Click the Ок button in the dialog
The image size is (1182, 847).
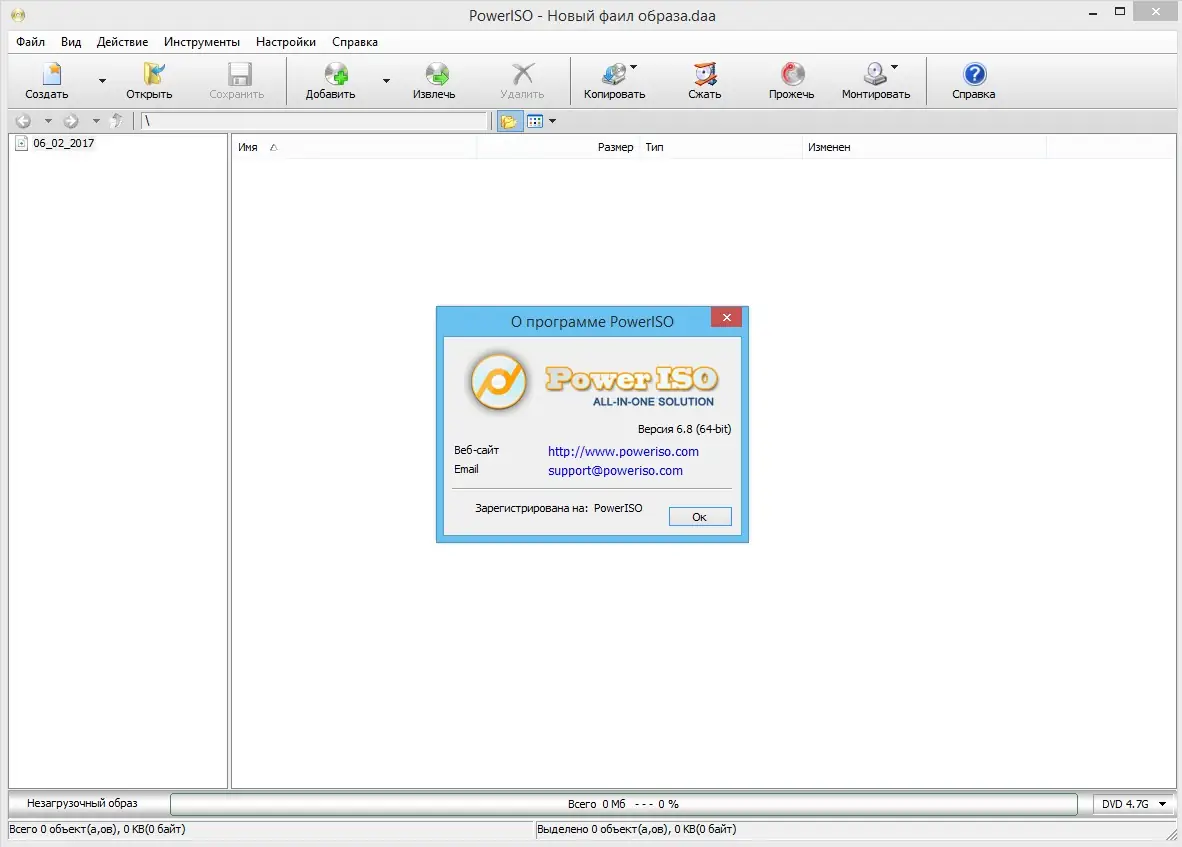[700, 517]
